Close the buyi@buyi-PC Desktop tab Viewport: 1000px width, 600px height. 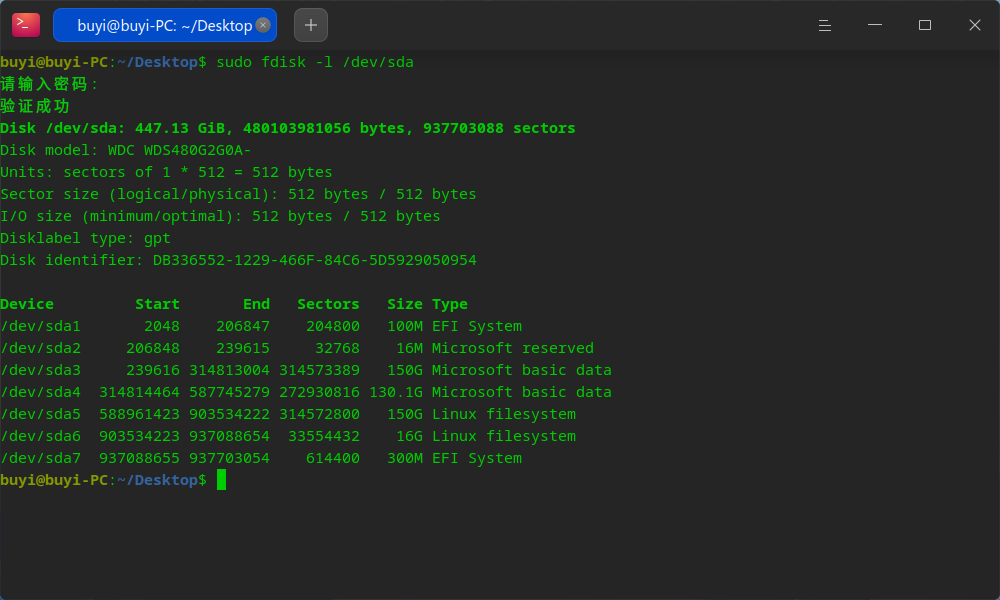point(263,25)
